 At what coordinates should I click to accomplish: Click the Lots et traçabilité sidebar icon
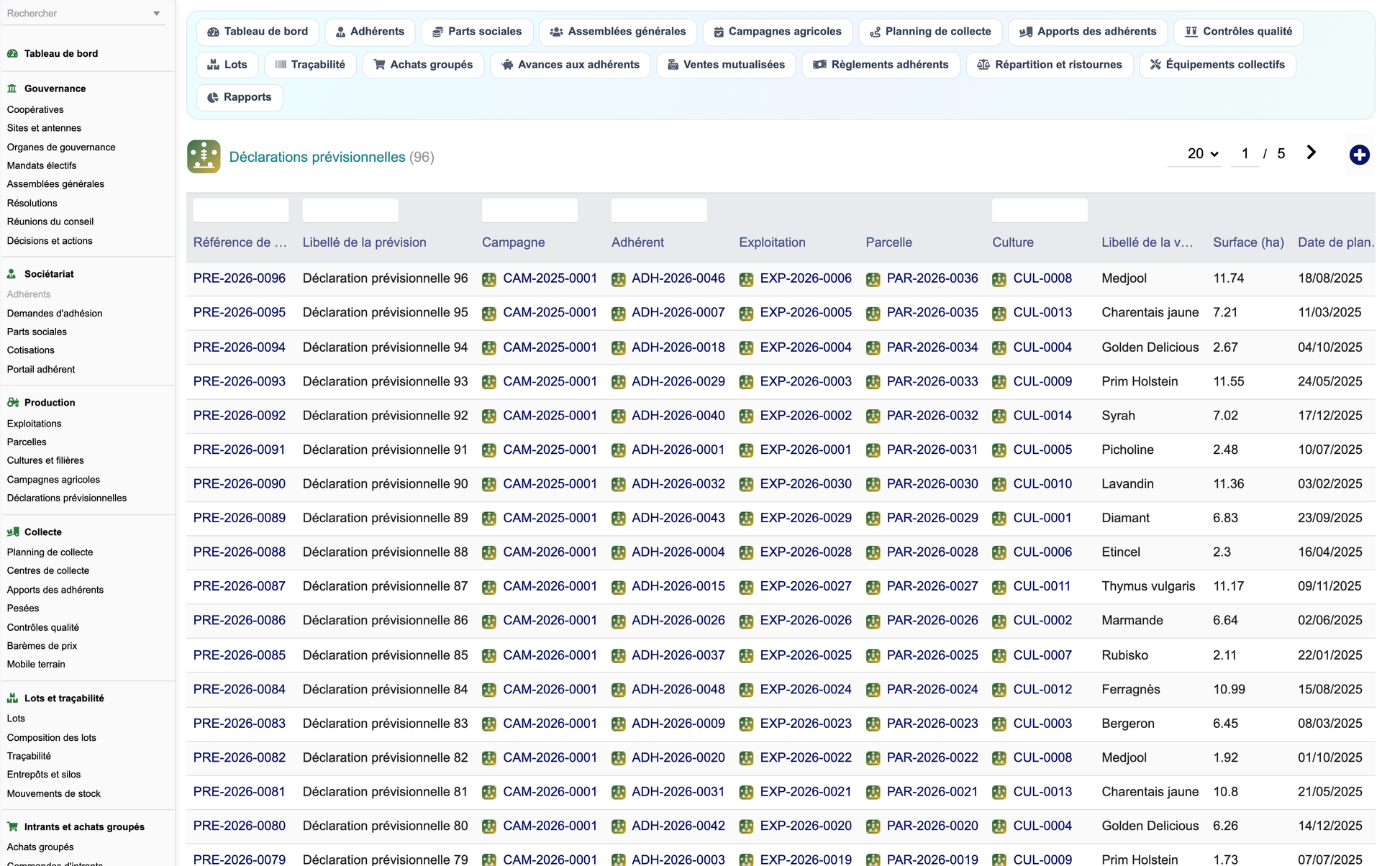coord(12,698)
